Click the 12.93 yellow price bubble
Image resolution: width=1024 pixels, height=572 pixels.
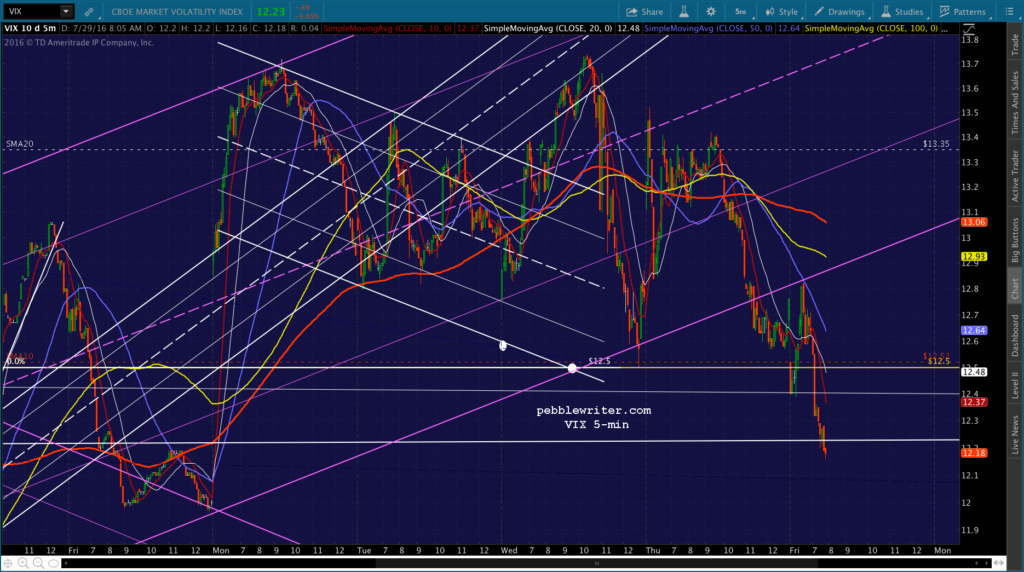pyautogui.click(x=973, y=257)
